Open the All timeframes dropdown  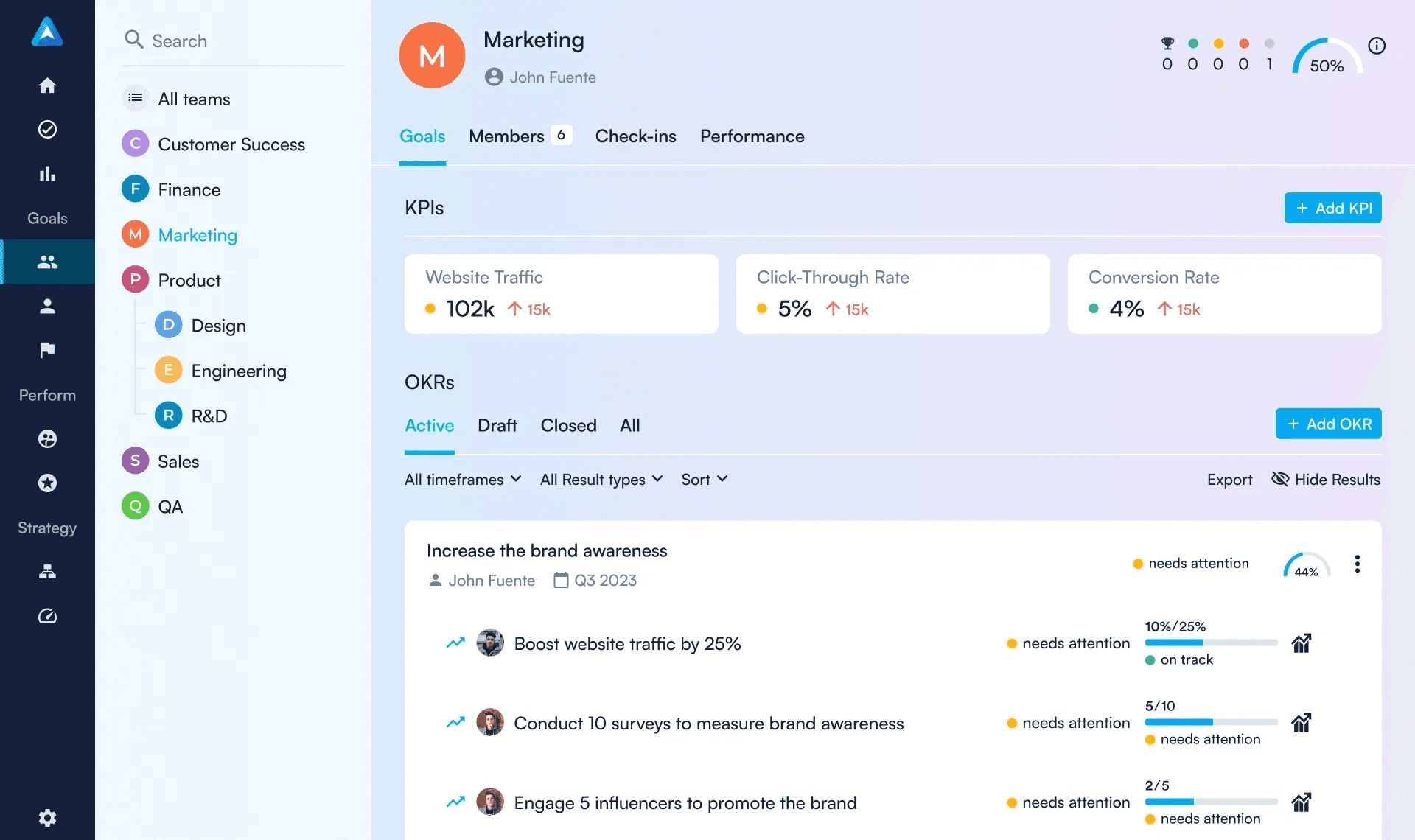click(462, 479)
